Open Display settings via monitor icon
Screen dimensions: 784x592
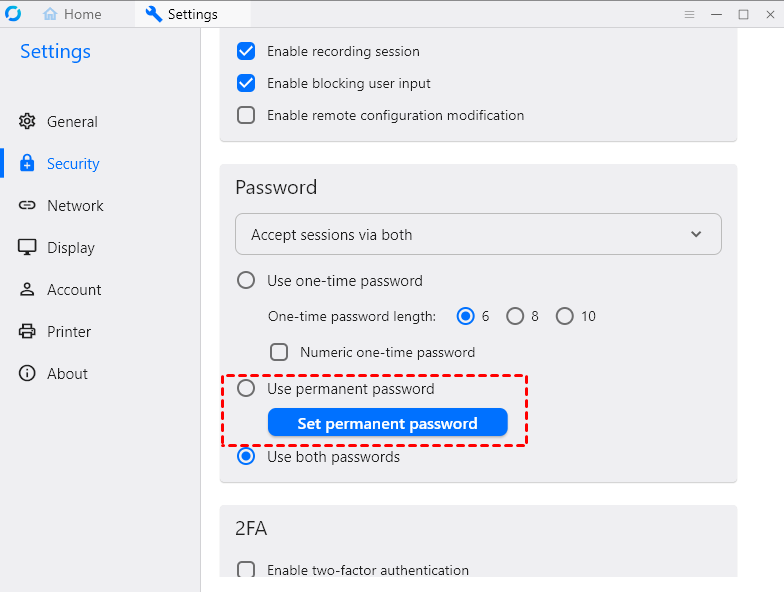click(x=27, y=248)
